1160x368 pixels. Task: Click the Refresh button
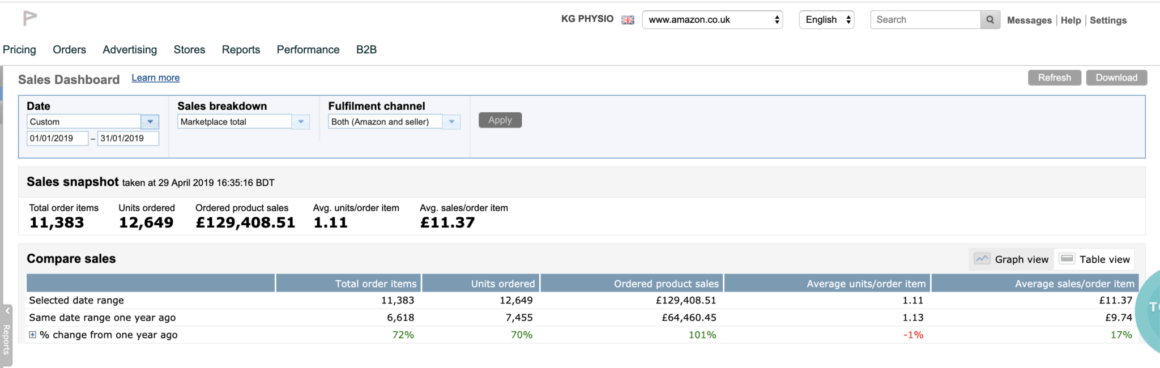[1054, 78]
